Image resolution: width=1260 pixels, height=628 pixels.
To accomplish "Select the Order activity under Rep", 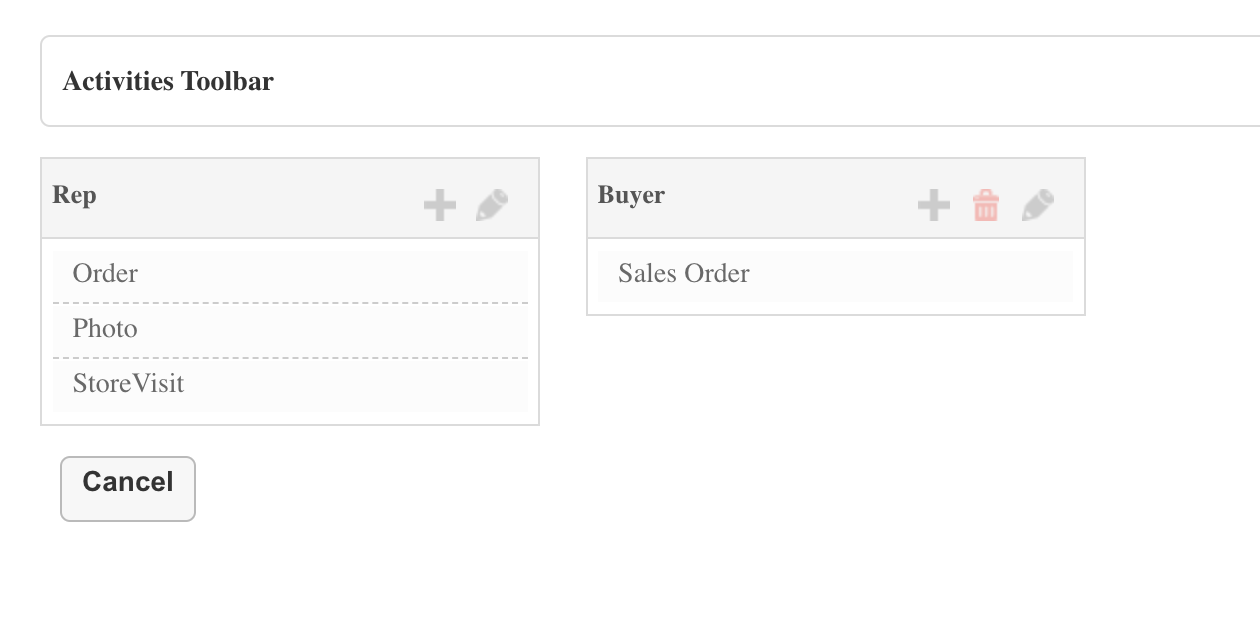I will [290, 274].
